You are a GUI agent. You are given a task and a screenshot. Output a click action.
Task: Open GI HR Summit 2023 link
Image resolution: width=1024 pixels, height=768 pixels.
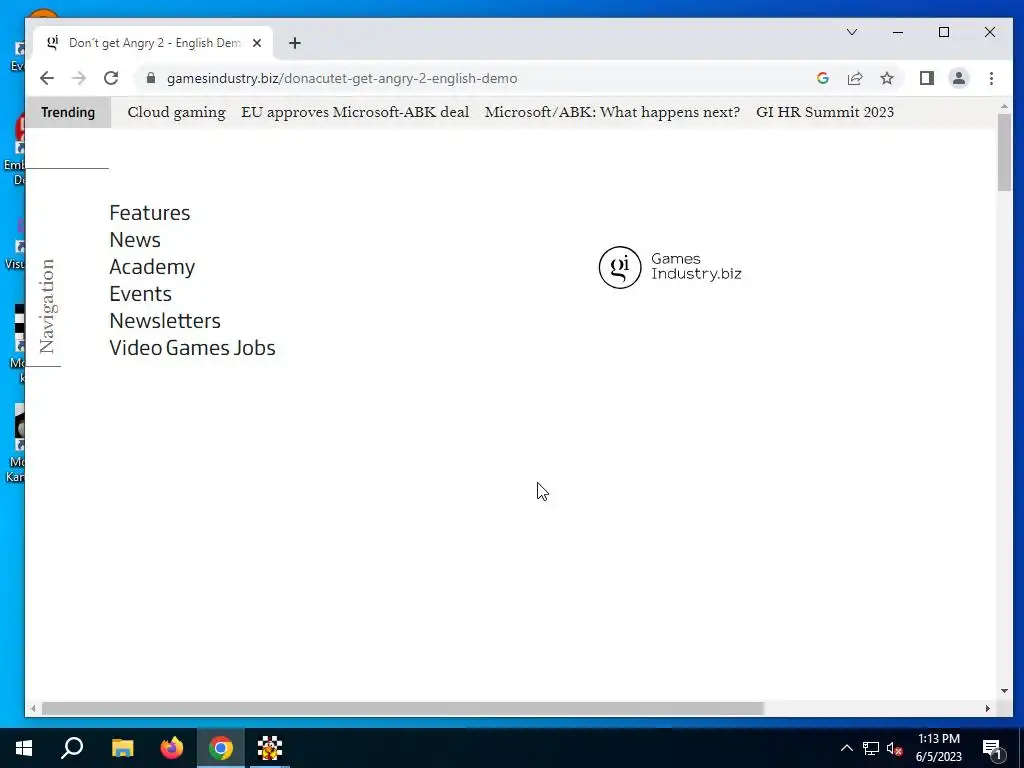pyautogui.click(x=825, y=112)
